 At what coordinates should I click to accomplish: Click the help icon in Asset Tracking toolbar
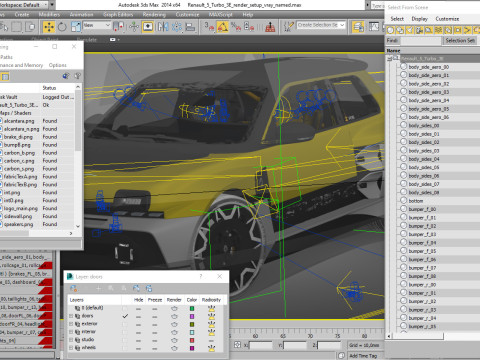(78, 76)
